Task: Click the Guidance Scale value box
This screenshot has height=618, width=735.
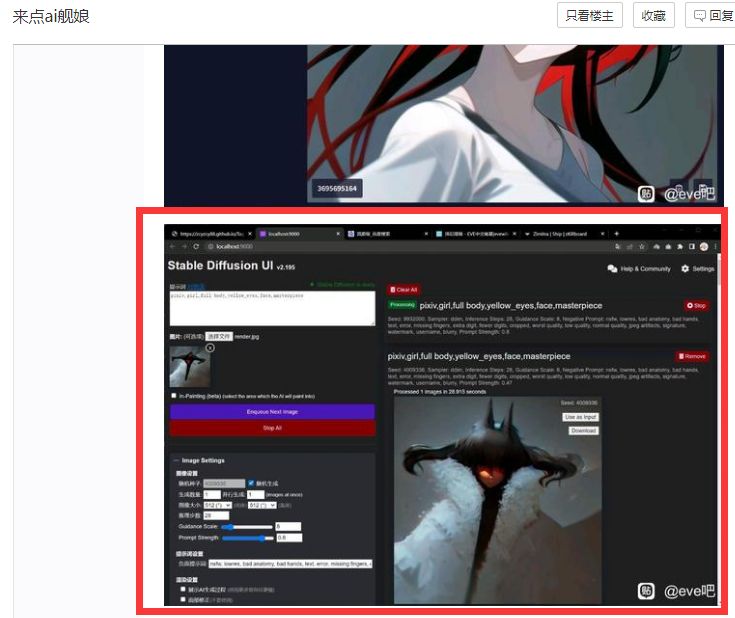Action: (x=288, y=527)
